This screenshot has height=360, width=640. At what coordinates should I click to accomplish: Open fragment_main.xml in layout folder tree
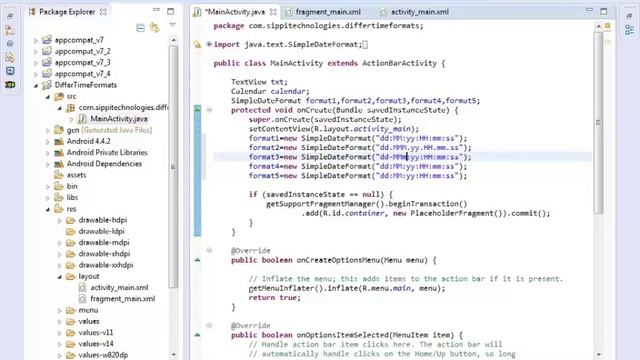[x=122, y=299]
